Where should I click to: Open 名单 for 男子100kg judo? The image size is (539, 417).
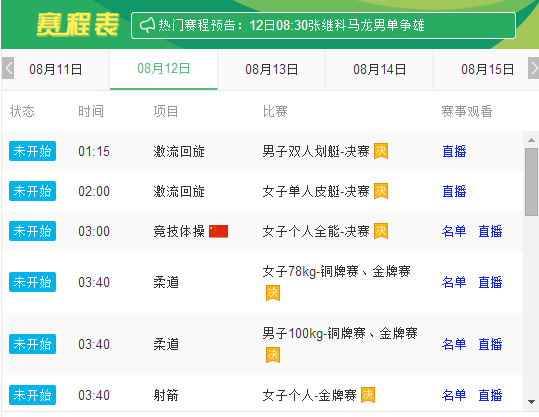[454, 344]
